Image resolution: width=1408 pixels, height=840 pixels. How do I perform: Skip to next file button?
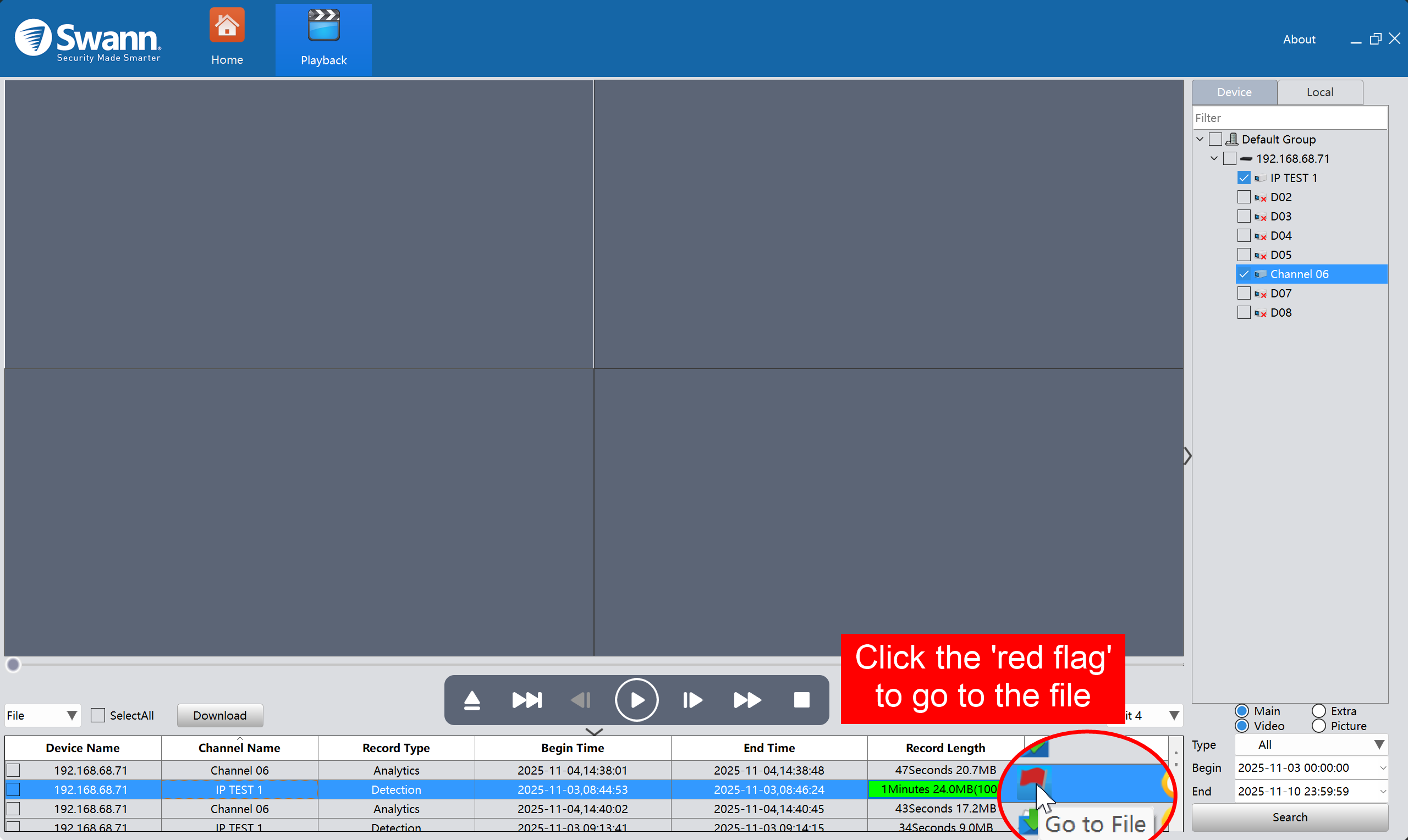[x=526, y=701]
